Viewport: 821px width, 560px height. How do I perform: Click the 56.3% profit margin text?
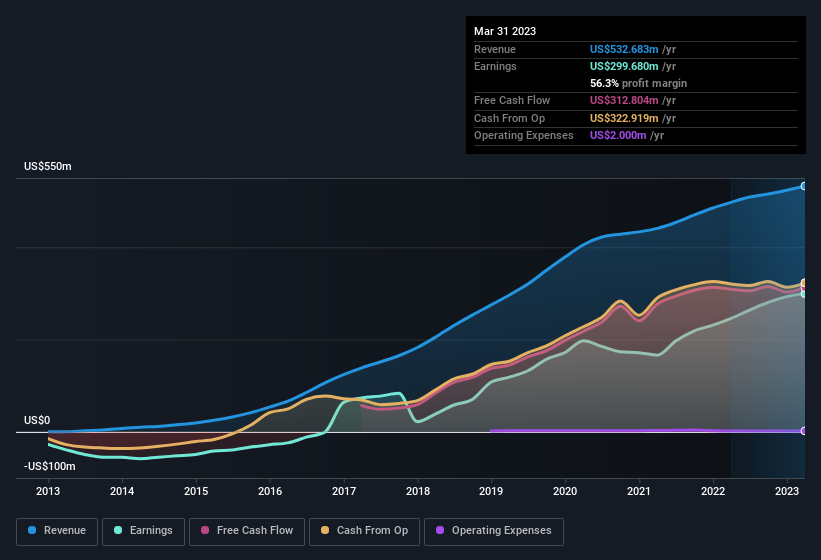click(x=638, y=83)
